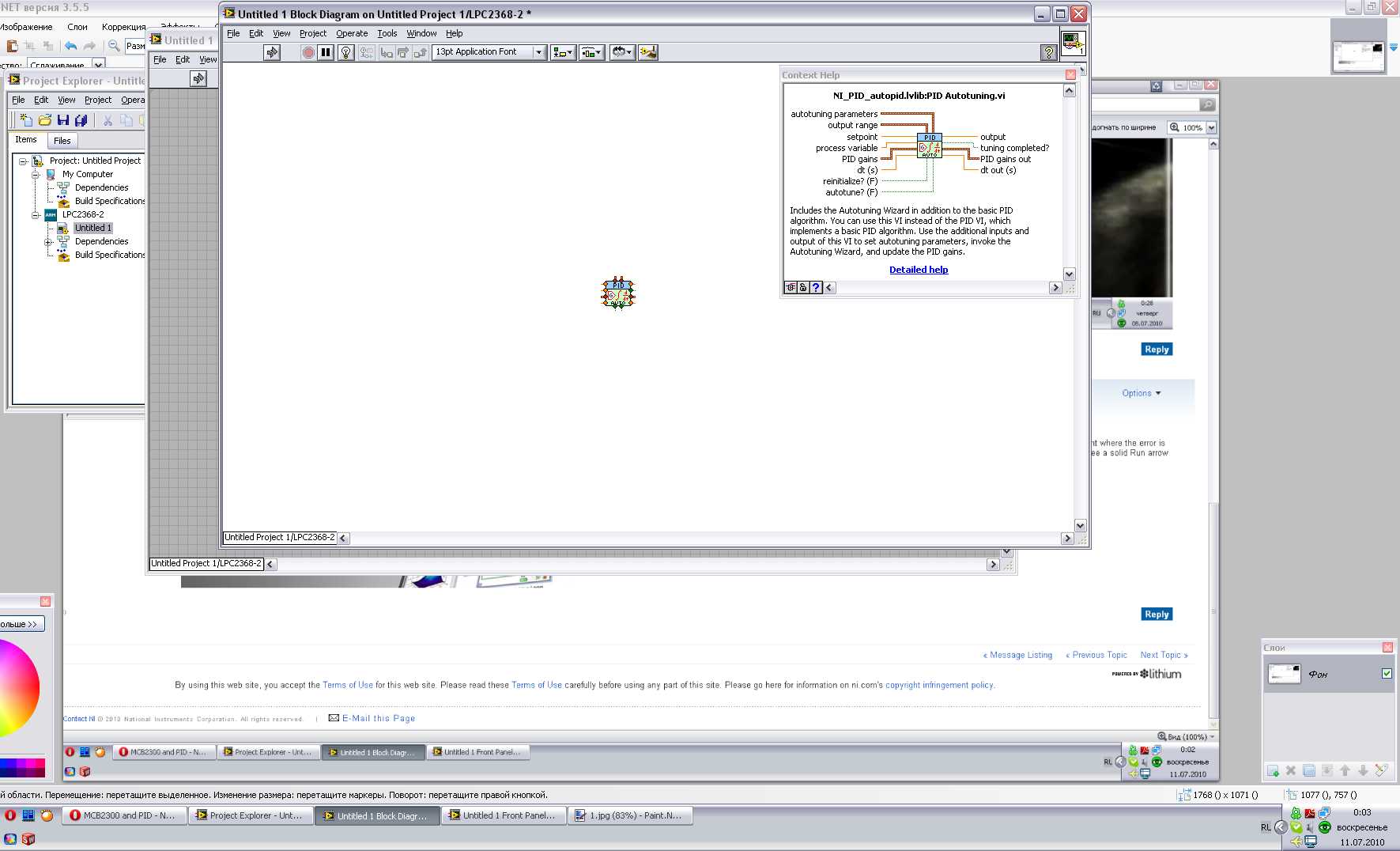Open Help menu in Block Diagram window

pos(454,33)
